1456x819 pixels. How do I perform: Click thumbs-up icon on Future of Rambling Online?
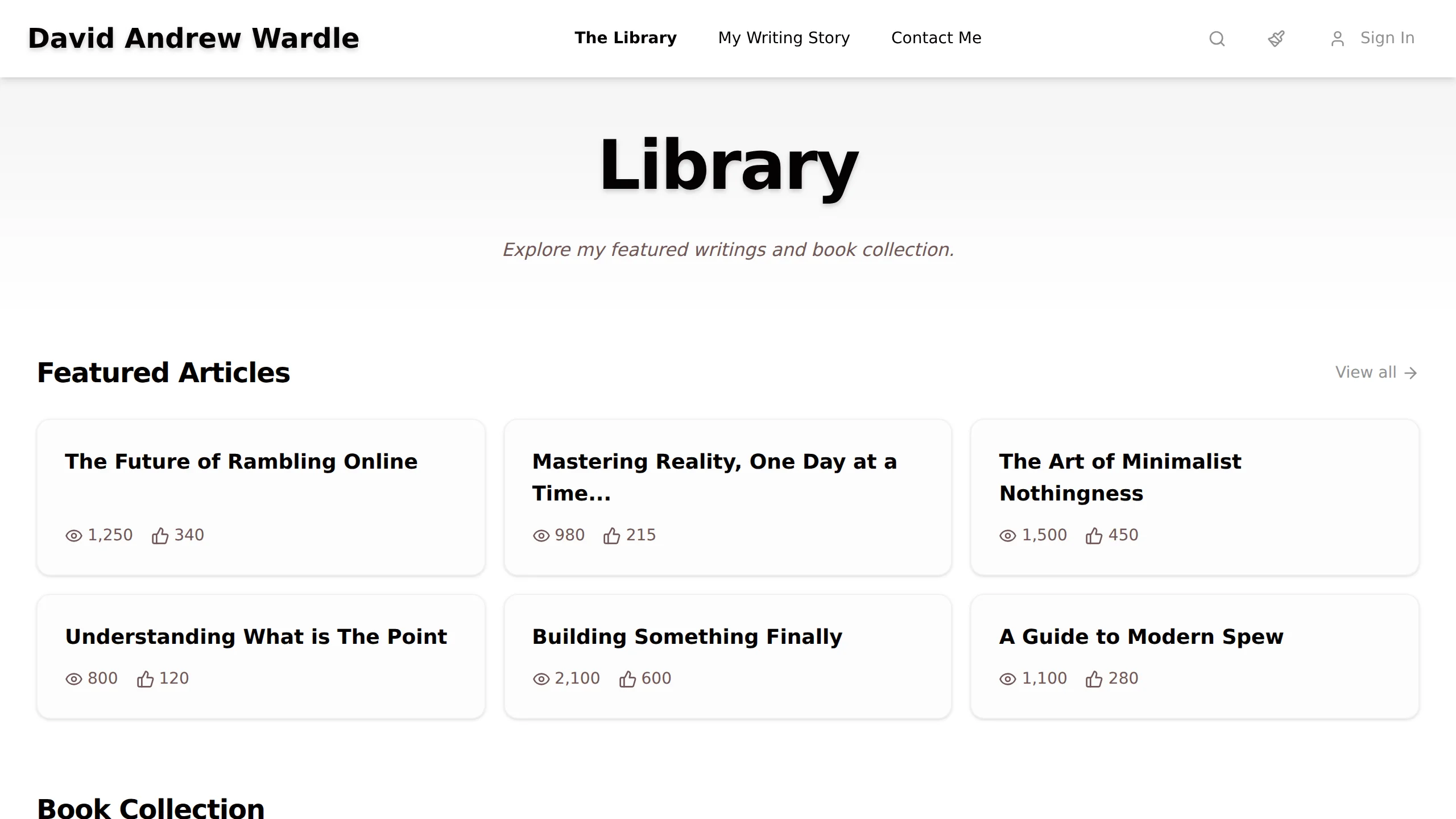coord(160,536)
